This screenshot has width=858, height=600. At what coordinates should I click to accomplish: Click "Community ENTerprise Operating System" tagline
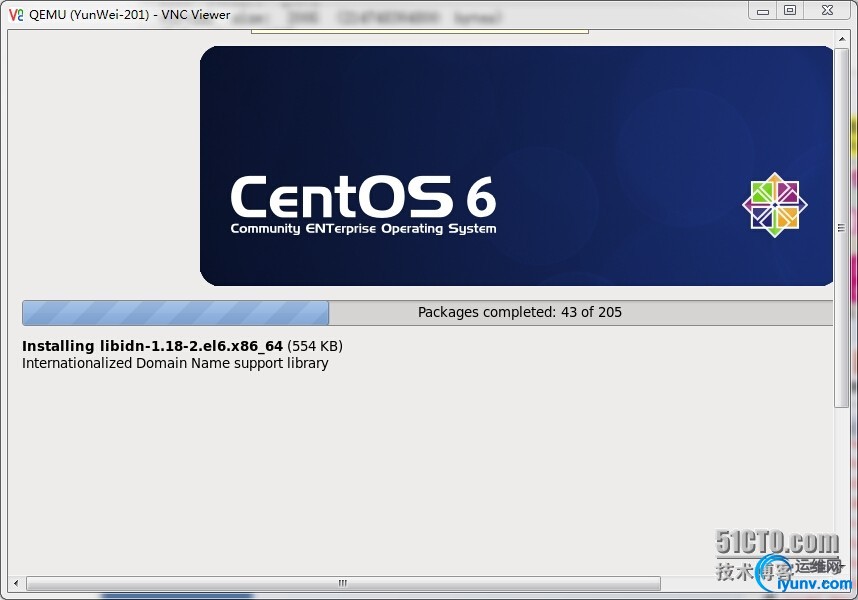363,229
